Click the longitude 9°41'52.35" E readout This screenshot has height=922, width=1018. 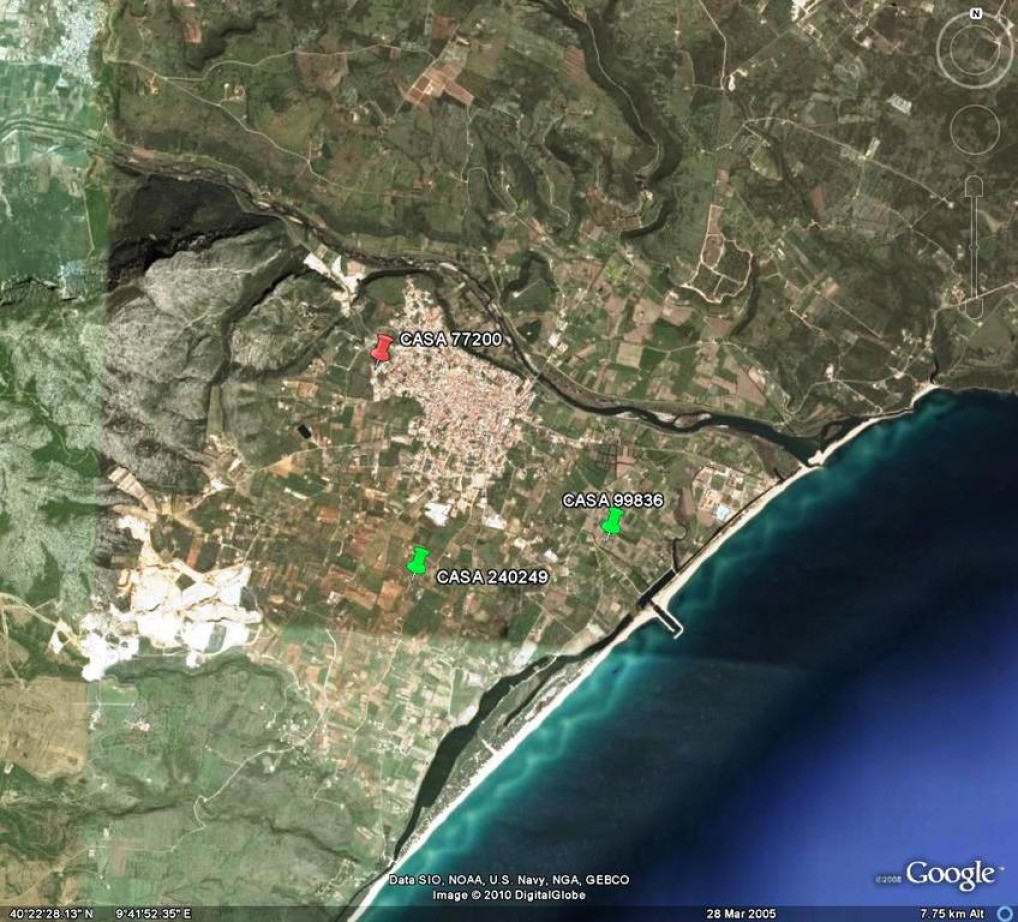pyautogui.click(x=153, y=914)
